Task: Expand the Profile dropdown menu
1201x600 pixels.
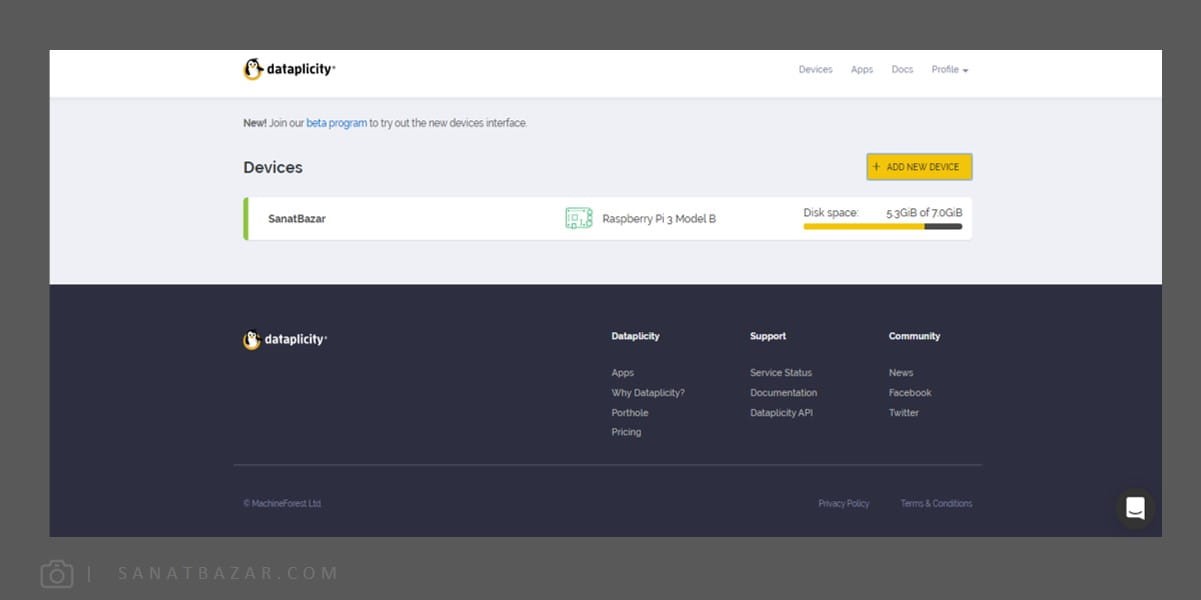Action: point(950,70)
